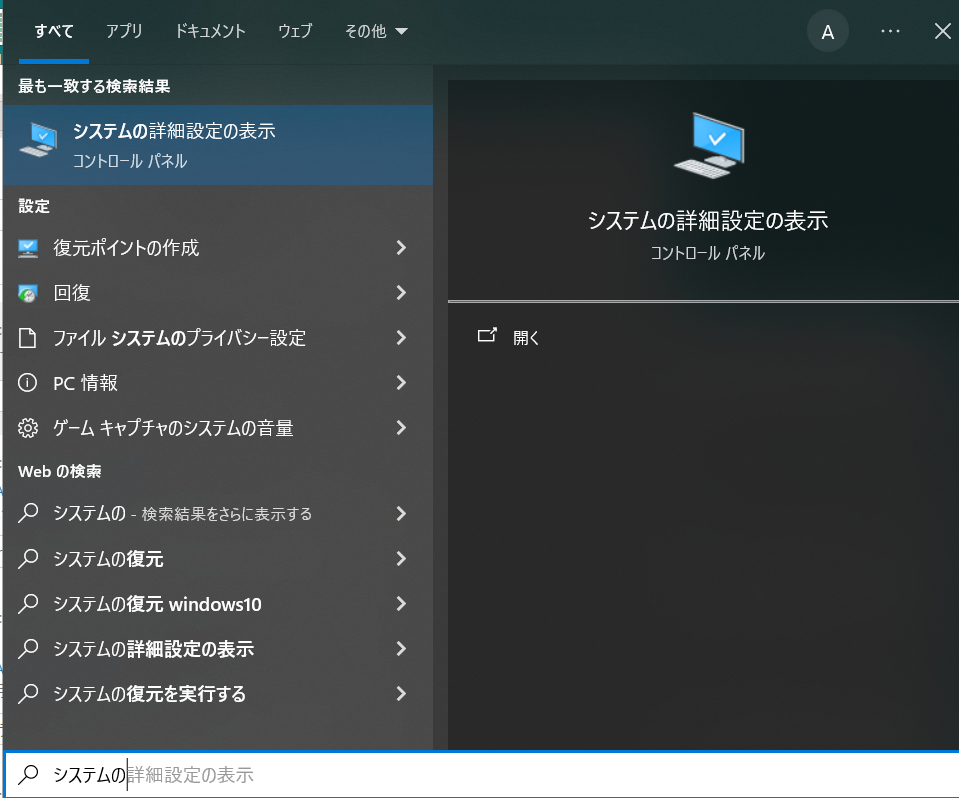The image size is (959, 798).
Task: Click preview title システムの詳細設定の表示
Action: click(x=708, y=221)
